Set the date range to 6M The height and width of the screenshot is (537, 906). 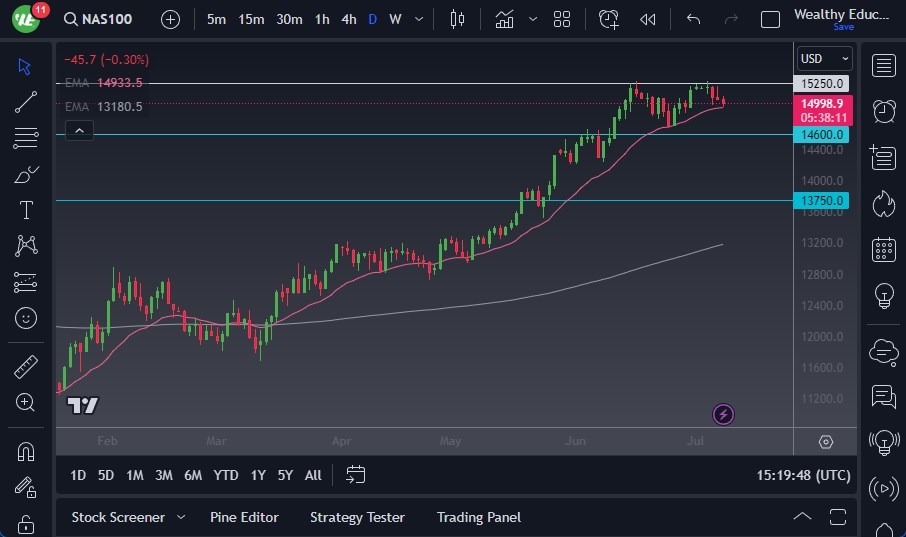193,475
